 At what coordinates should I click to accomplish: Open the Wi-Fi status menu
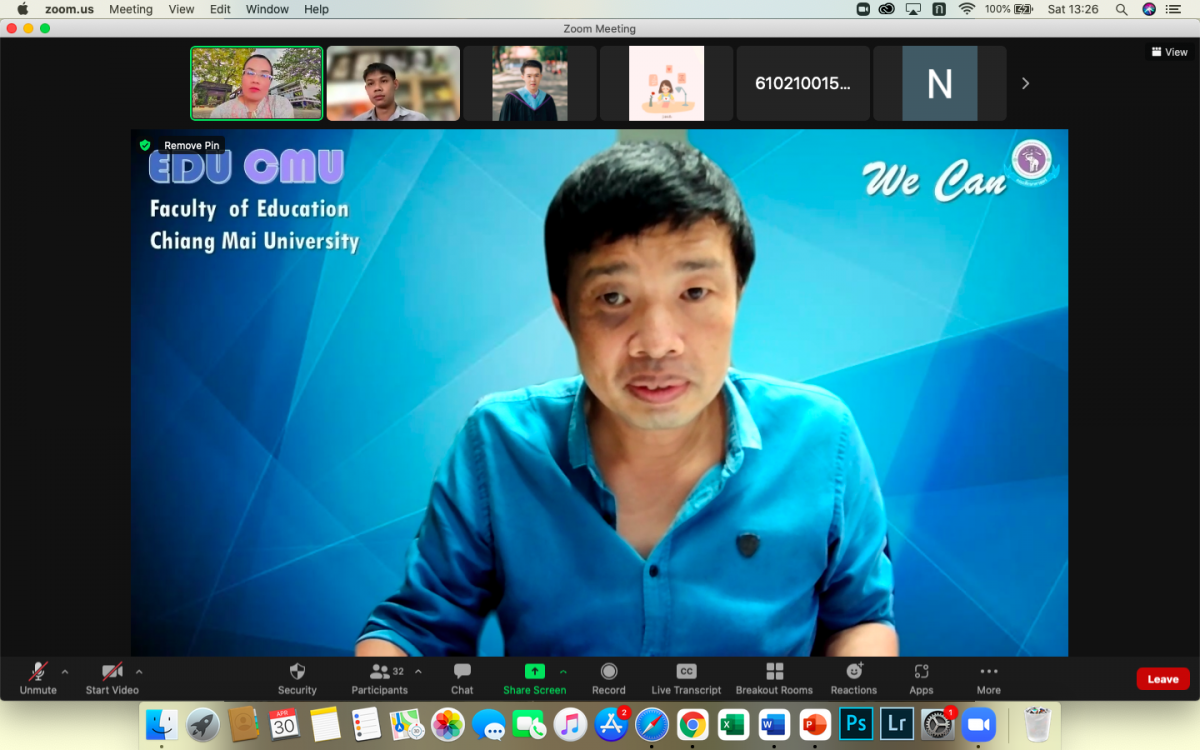(x=966, y=9)
